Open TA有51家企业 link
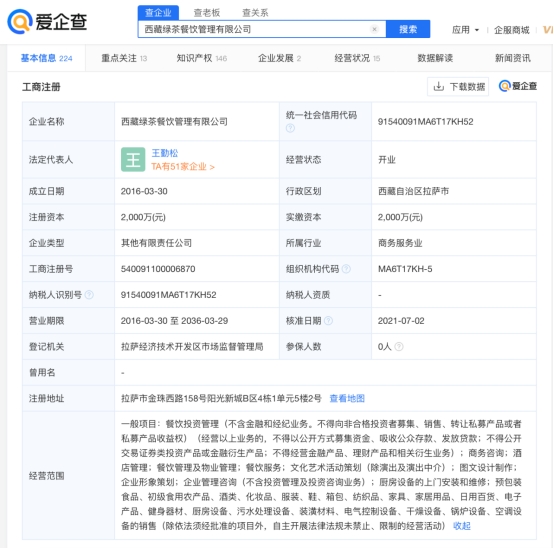 pos(183,167)
